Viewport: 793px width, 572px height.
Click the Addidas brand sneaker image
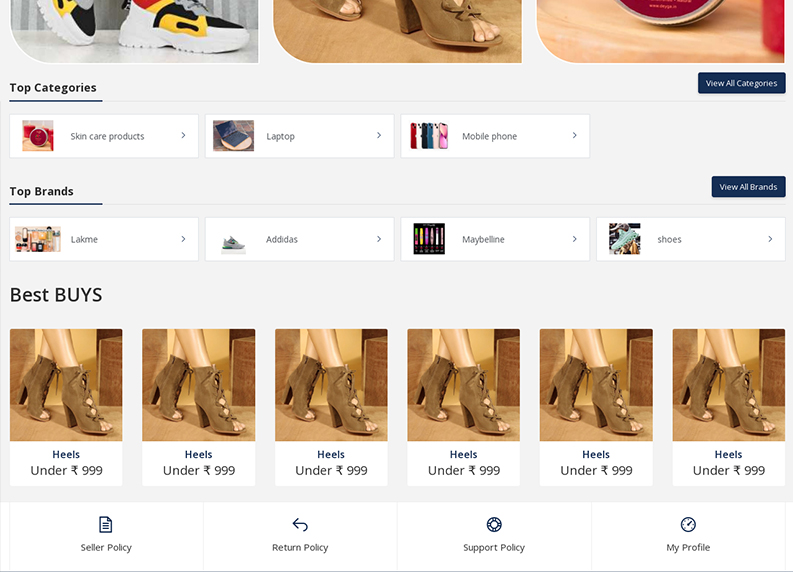[x=233, y=240]
